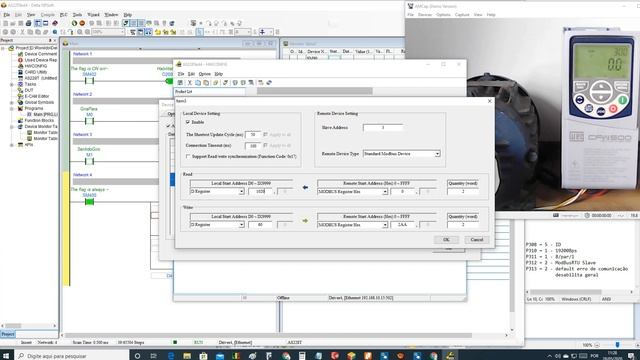Open File Explorer from the taskbar
The image size is (640, 360).
pyautogui.click(x=187, y=356)
